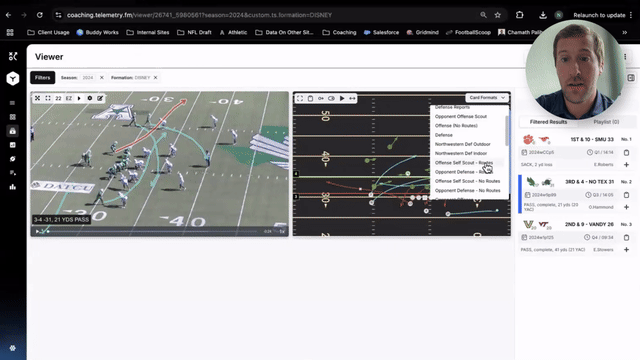Click the Filters button
The height and width of the screenshot is (360, 640).
point(42,78)
